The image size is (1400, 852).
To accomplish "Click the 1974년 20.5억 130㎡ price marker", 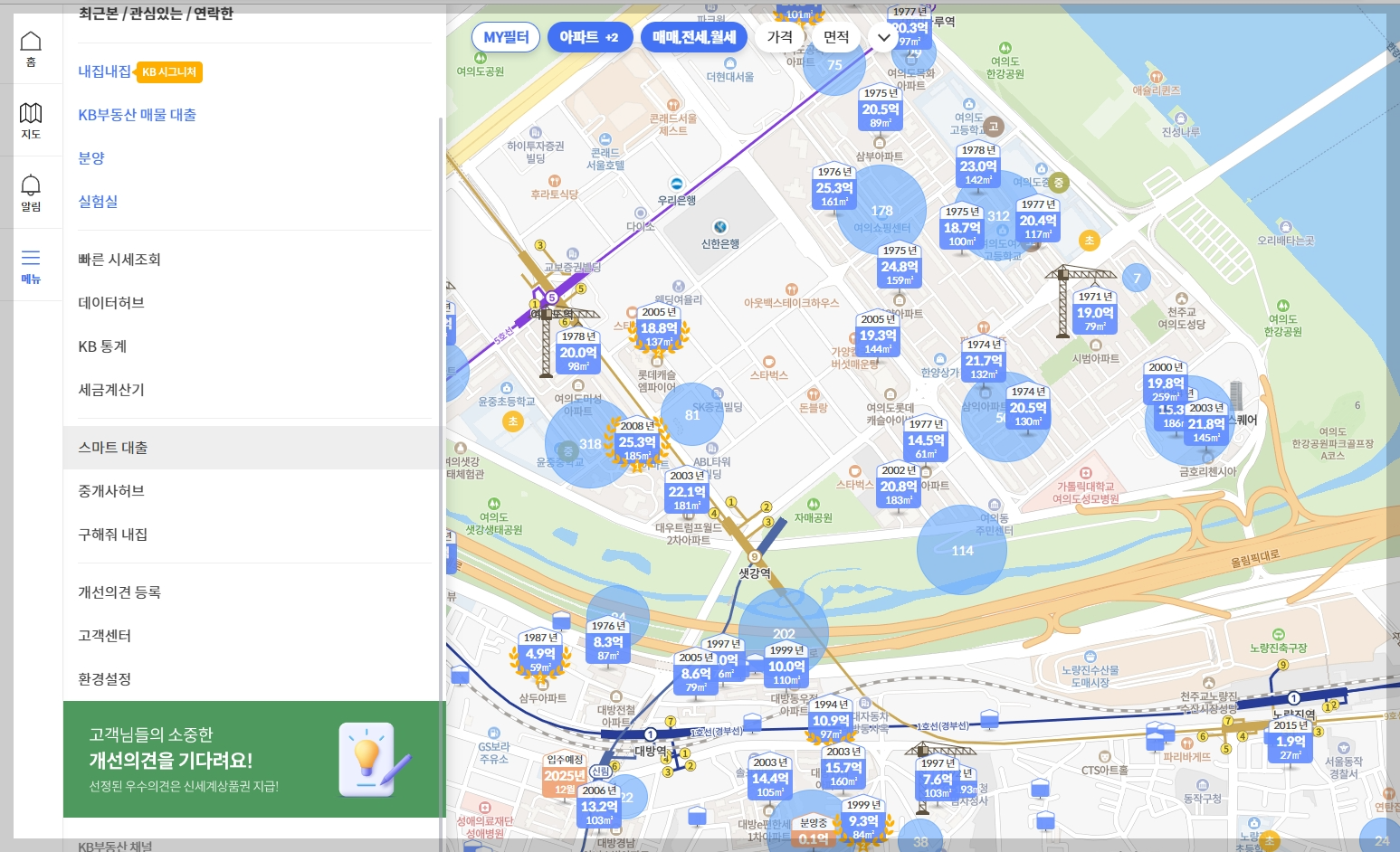I will 1028,407.
